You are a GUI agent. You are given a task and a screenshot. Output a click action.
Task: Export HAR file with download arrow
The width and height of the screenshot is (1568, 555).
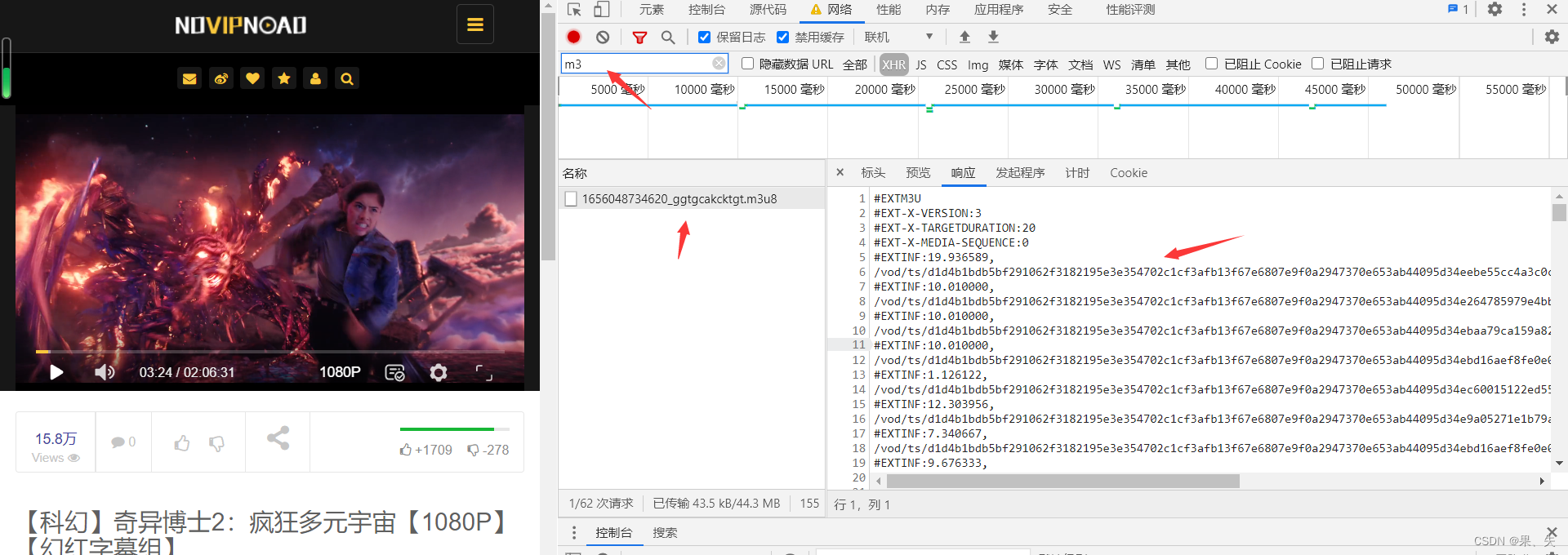[x=993, y=37]
